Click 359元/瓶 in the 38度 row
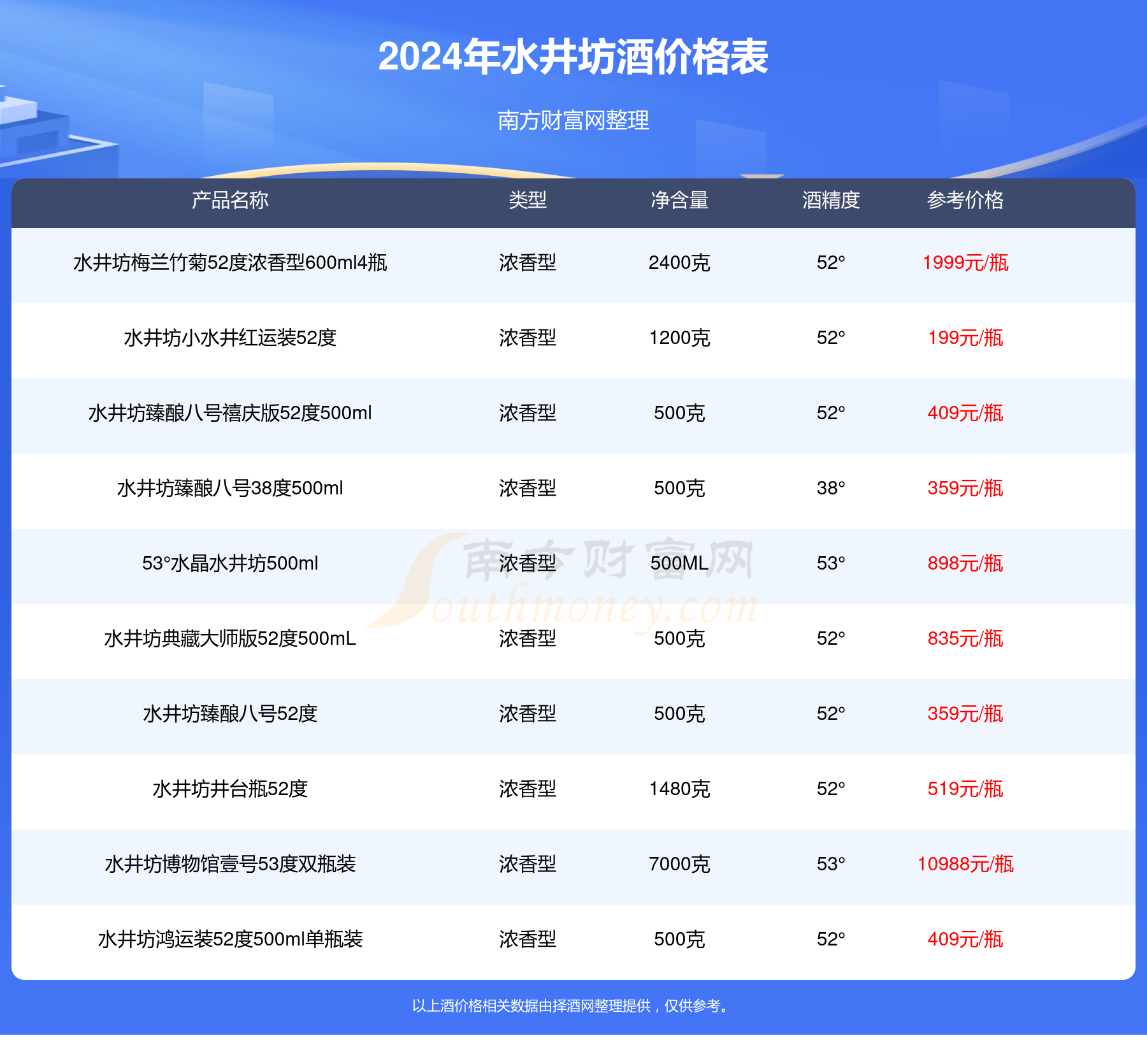Viewport: 1147px width, 1064px height. (965, 488)
